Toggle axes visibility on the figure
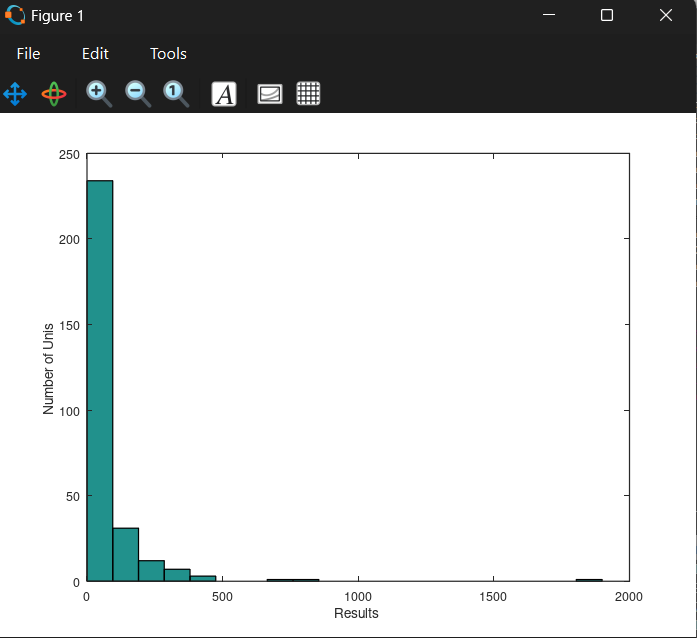 coord(270,94)
